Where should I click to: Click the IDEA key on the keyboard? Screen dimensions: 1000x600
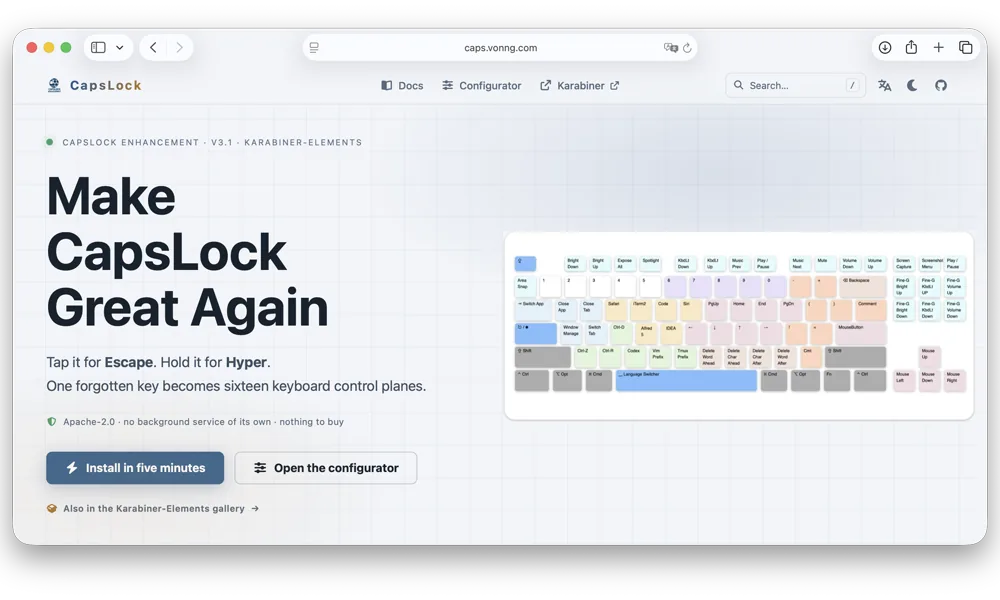click(673, 333)
